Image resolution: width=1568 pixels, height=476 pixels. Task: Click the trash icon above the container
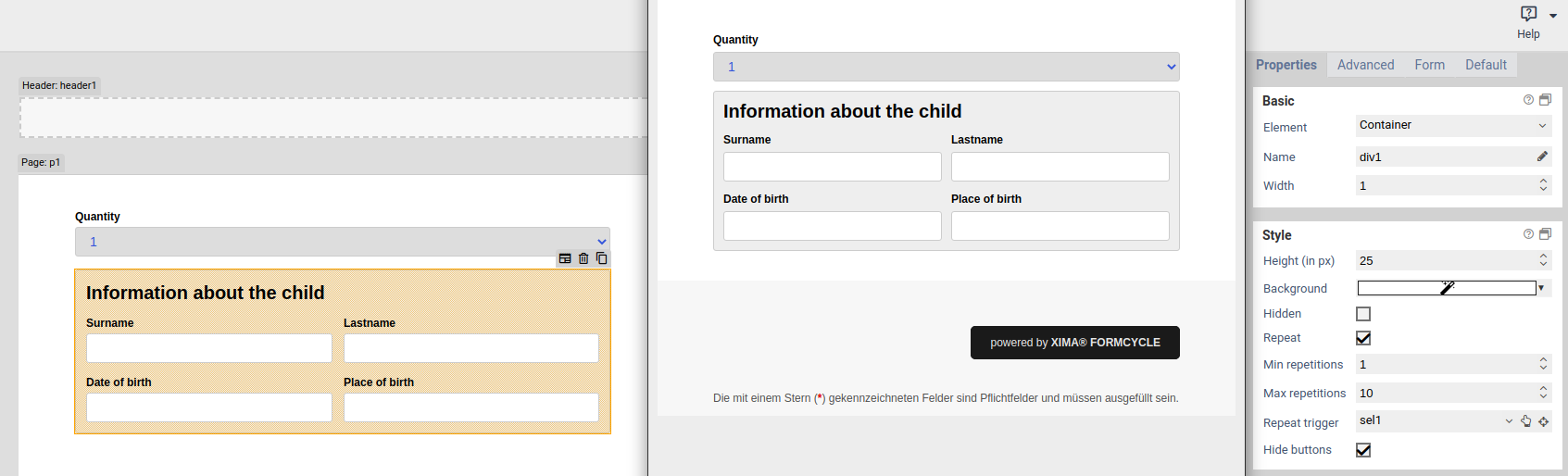click(583, 258)
